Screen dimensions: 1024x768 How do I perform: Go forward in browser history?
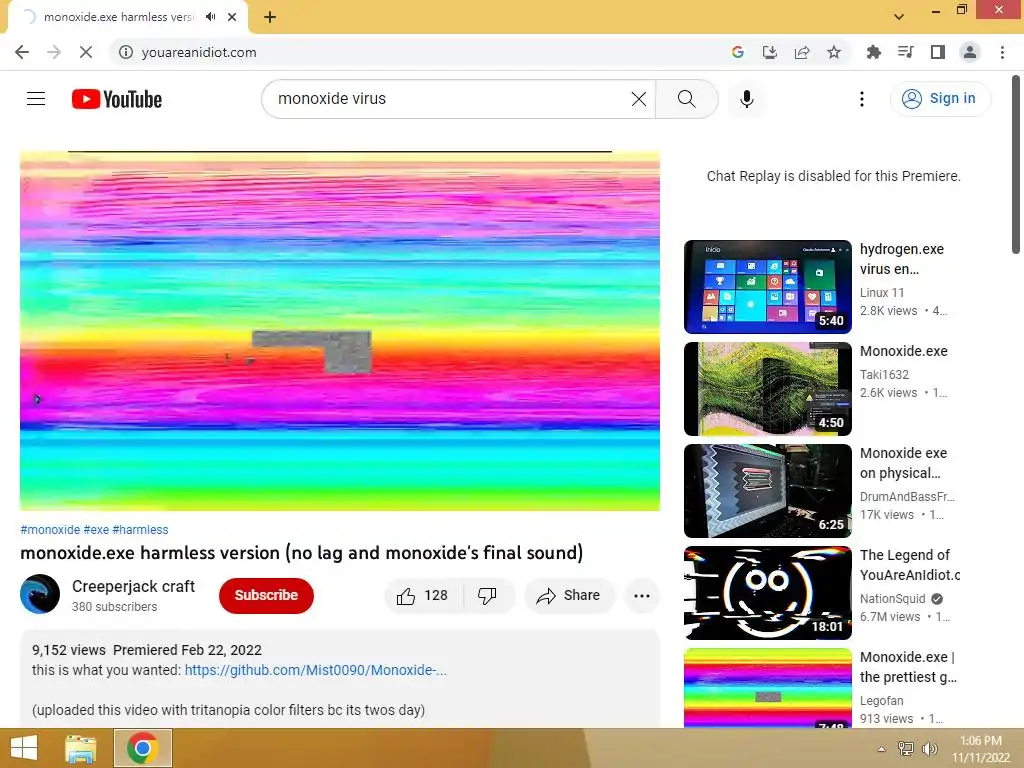pos(54,52)
